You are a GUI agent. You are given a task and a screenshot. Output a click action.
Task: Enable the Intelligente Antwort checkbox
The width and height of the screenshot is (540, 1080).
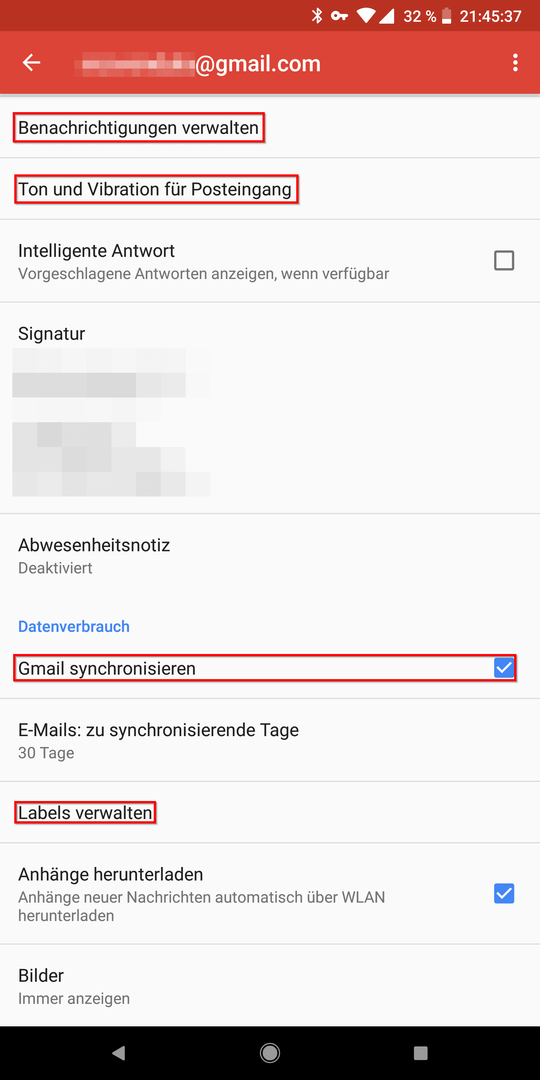click(504, 260)
